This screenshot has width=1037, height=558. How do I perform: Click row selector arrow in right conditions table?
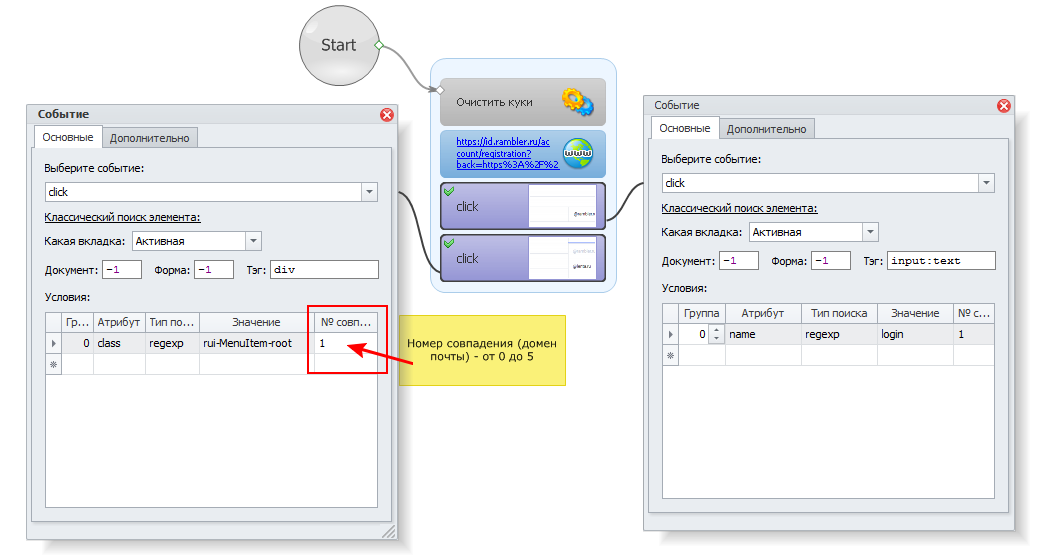[671, 334]
